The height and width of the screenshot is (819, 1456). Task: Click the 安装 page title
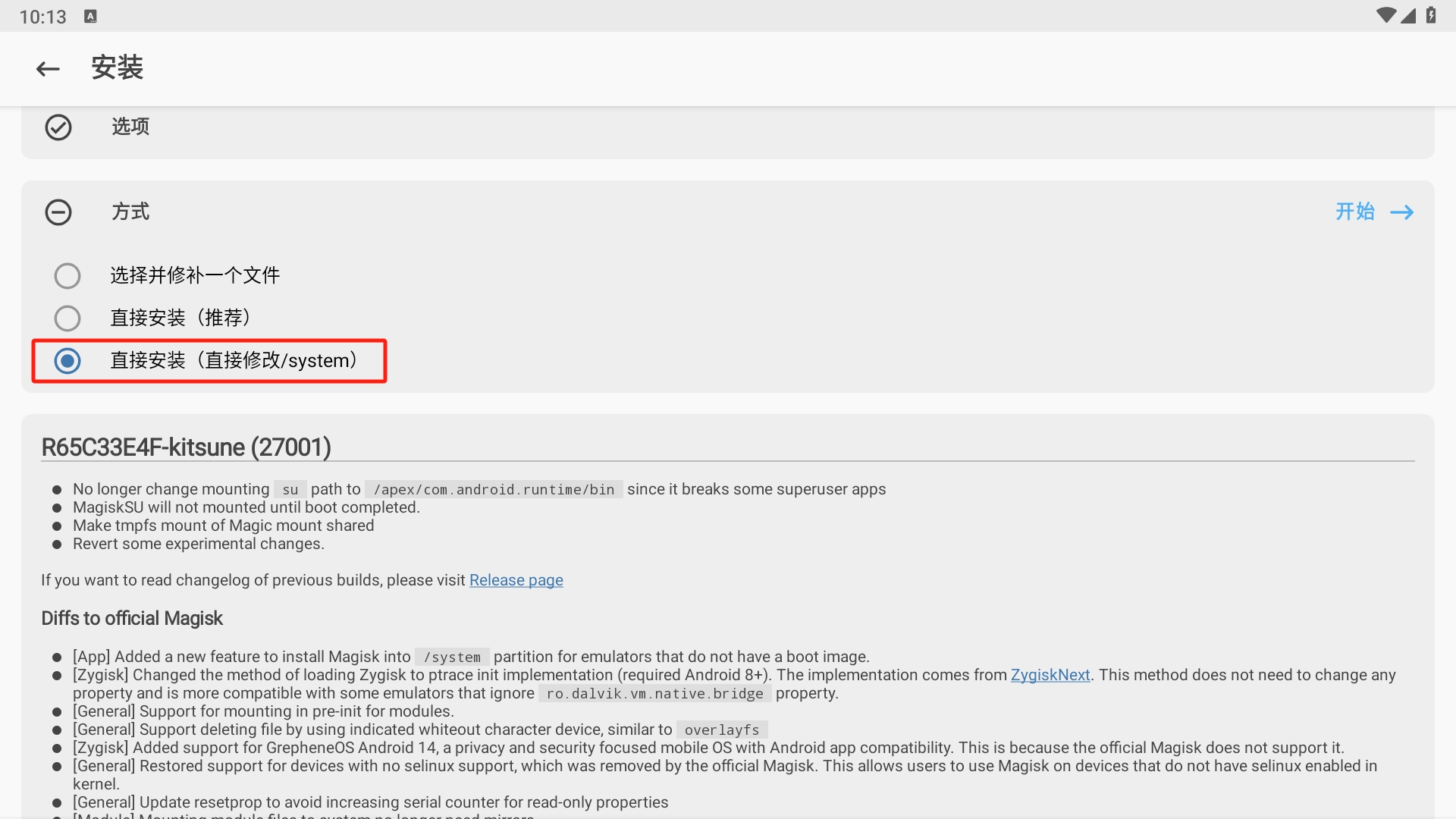coord(118,67)
